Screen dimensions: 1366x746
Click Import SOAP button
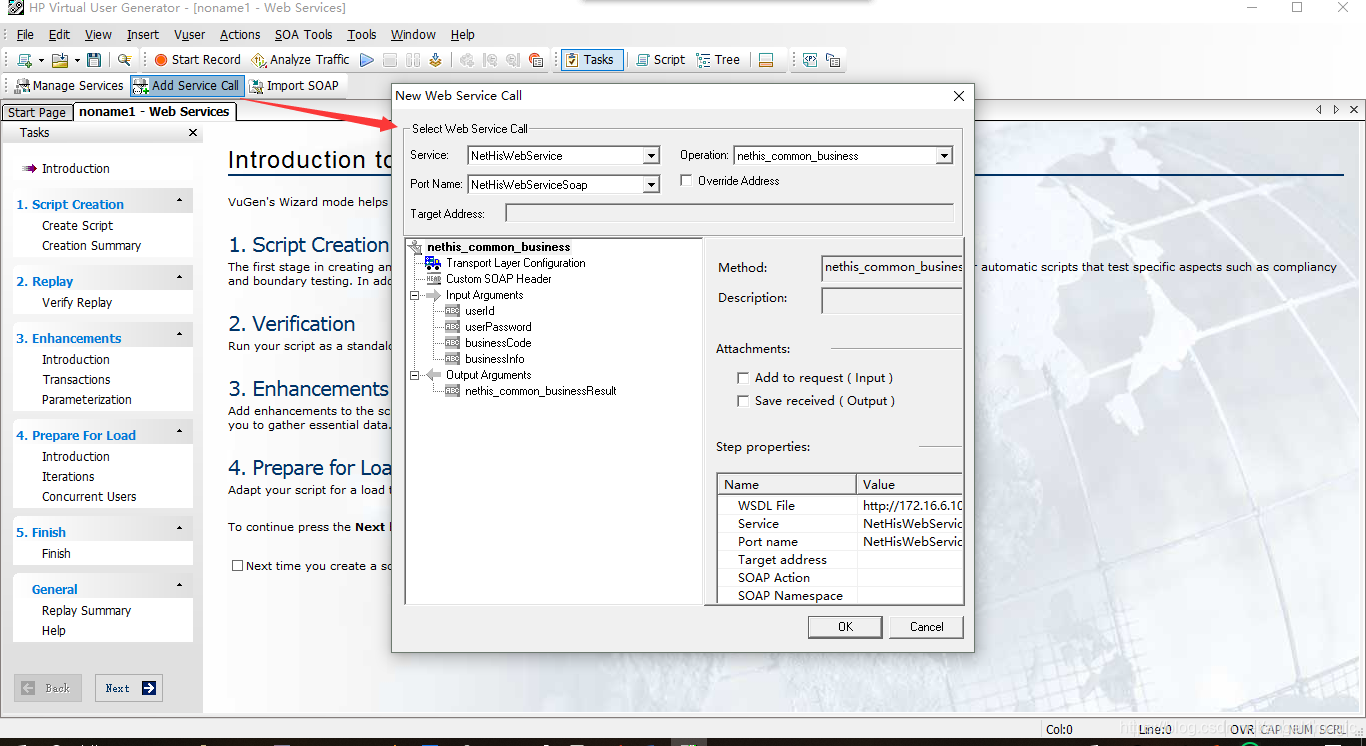(x=294, y=86)
